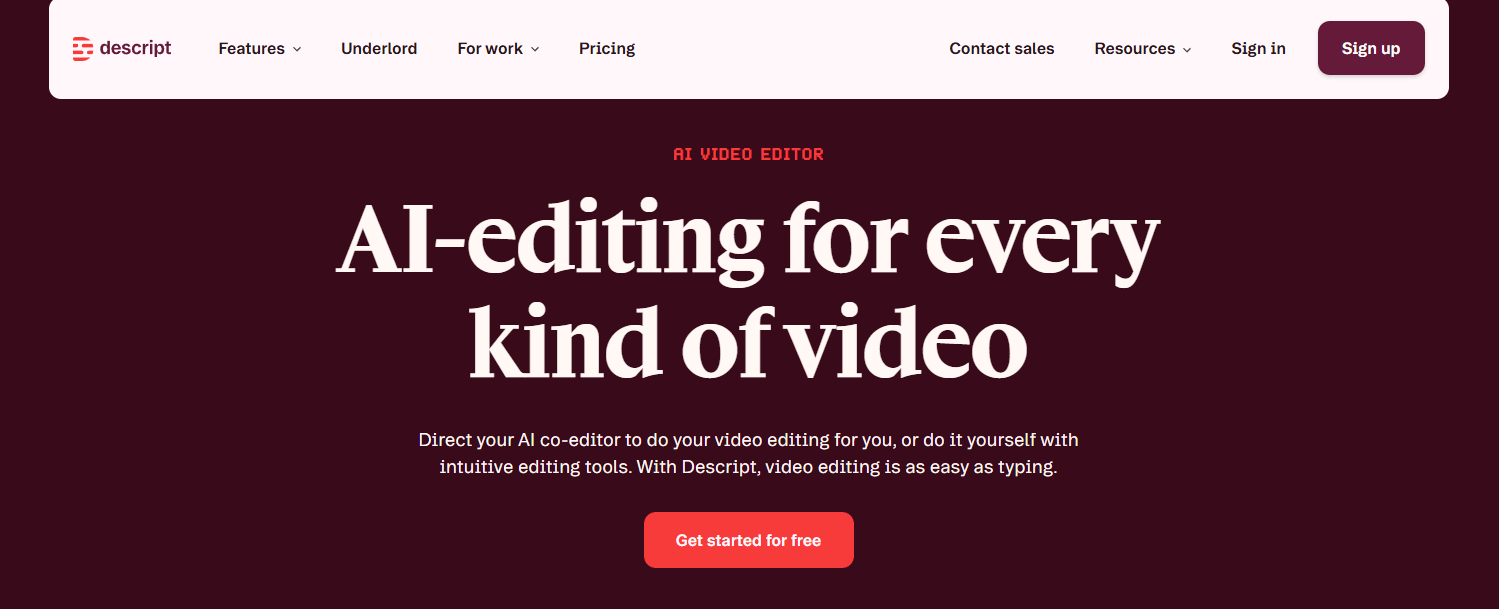Go to the Underlord page
This screenshot has width=1499, height=609.
(x=379, y=48)
